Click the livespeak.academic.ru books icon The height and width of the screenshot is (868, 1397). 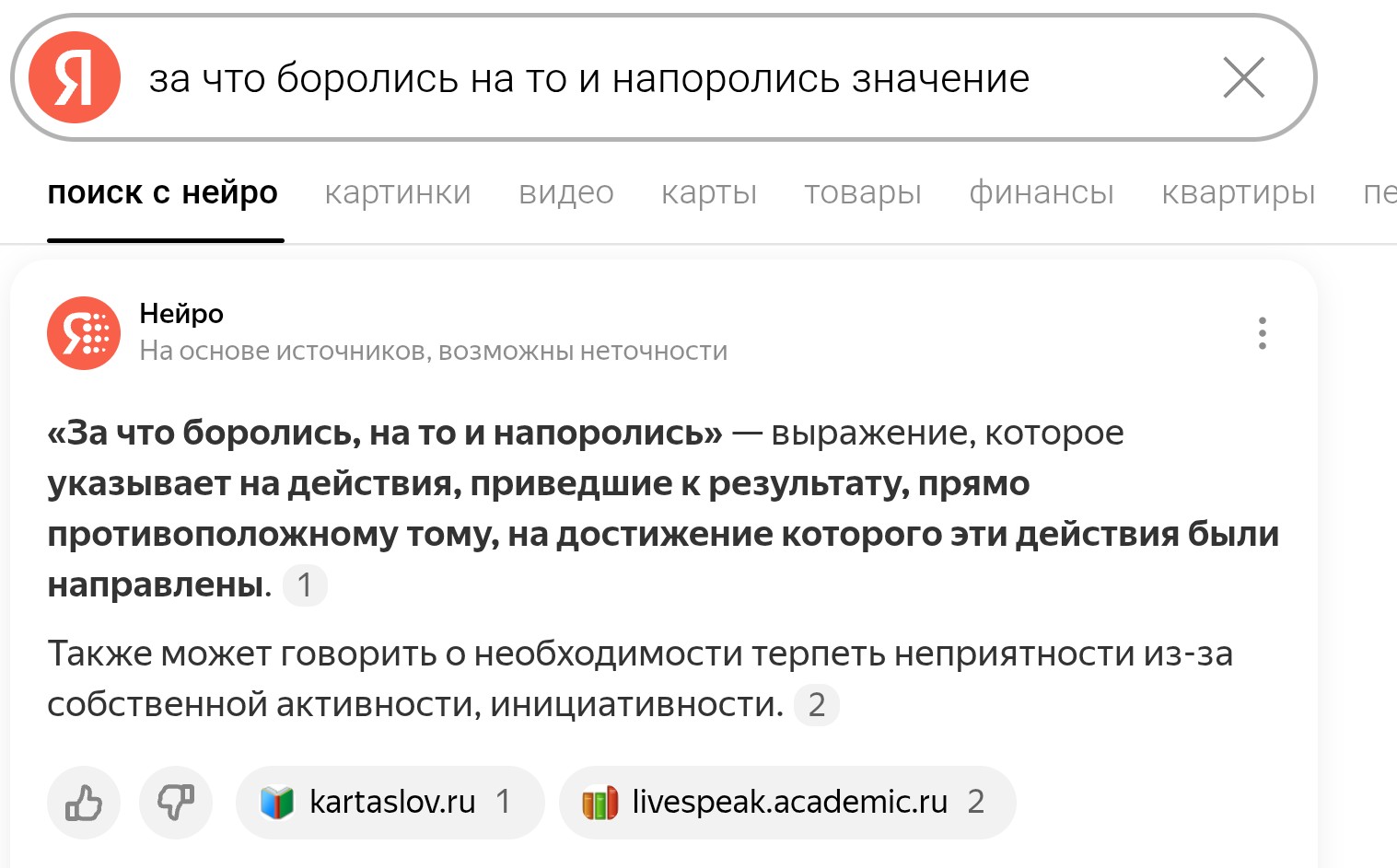coord(600,803)
